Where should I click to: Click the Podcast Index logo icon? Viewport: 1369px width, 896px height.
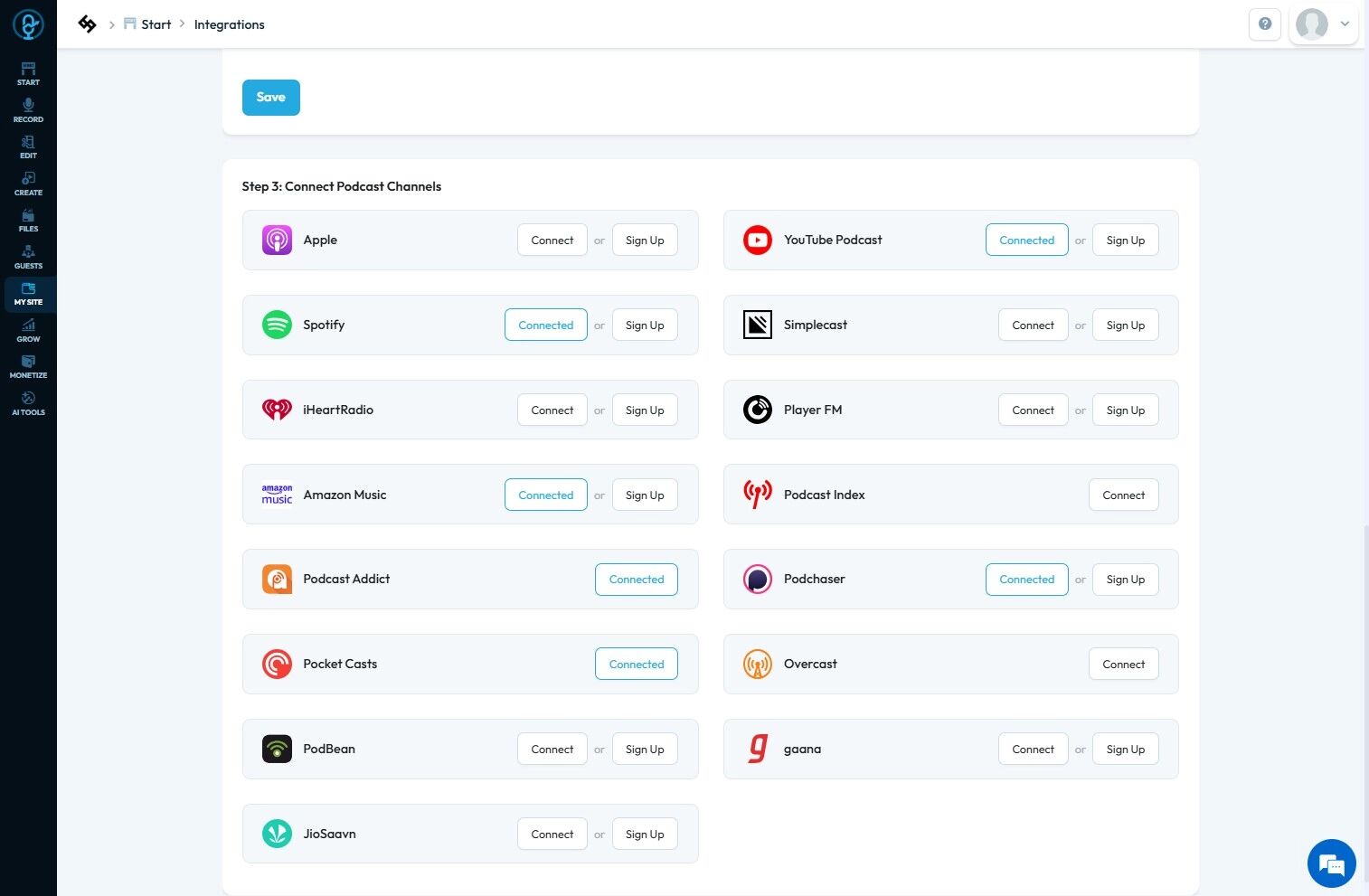(x=758, y=495)
